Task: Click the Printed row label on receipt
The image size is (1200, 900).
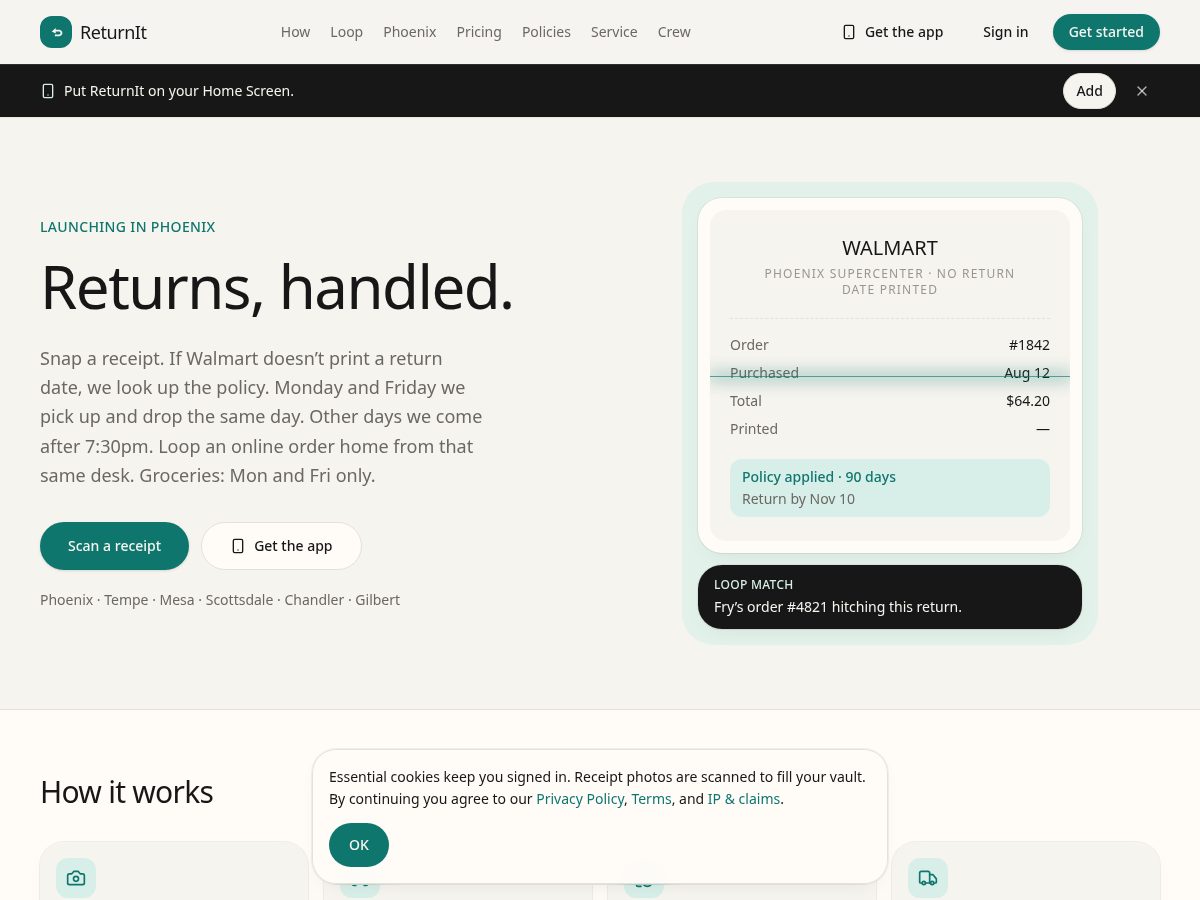Action: (x=754, y=429)
